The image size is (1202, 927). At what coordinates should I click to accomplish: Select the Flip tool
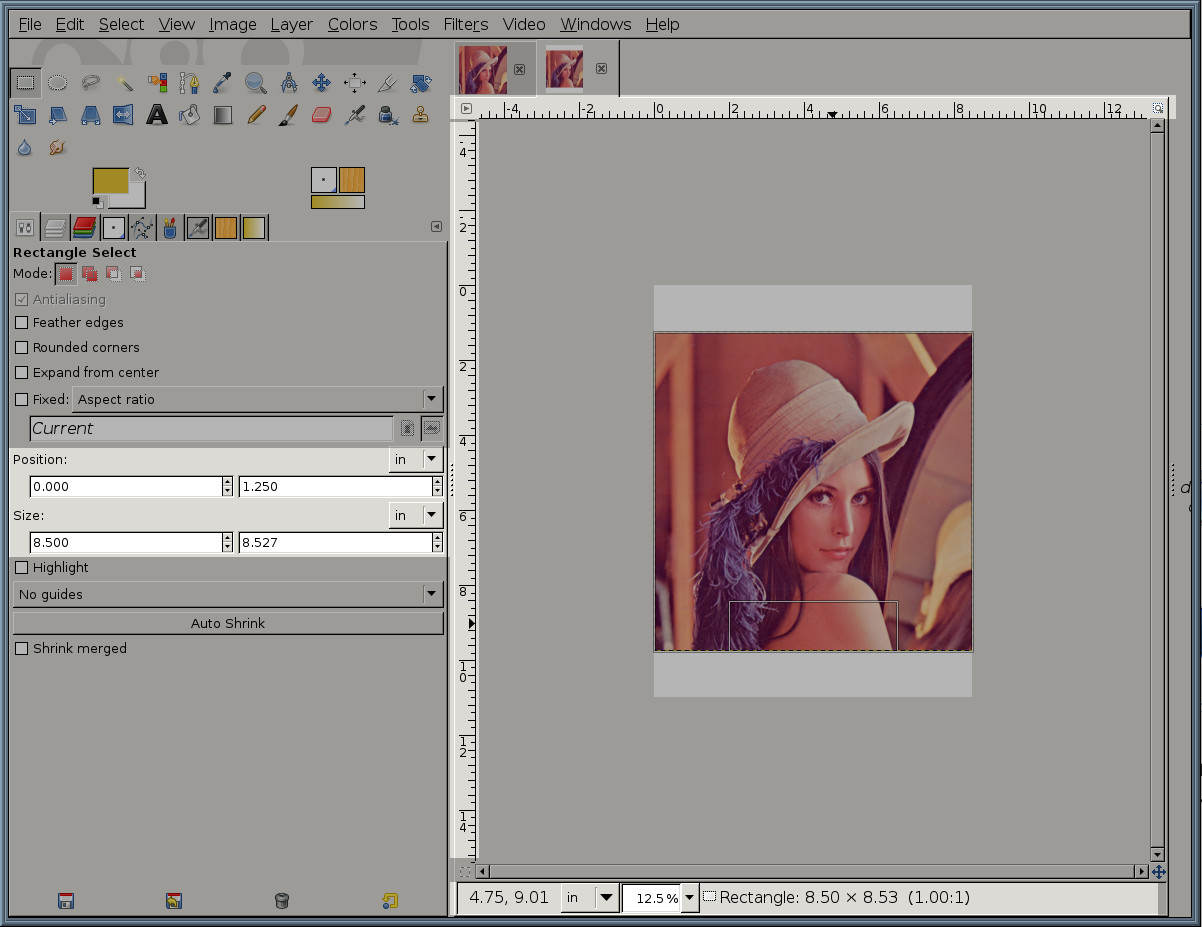[x=124, y=115]
